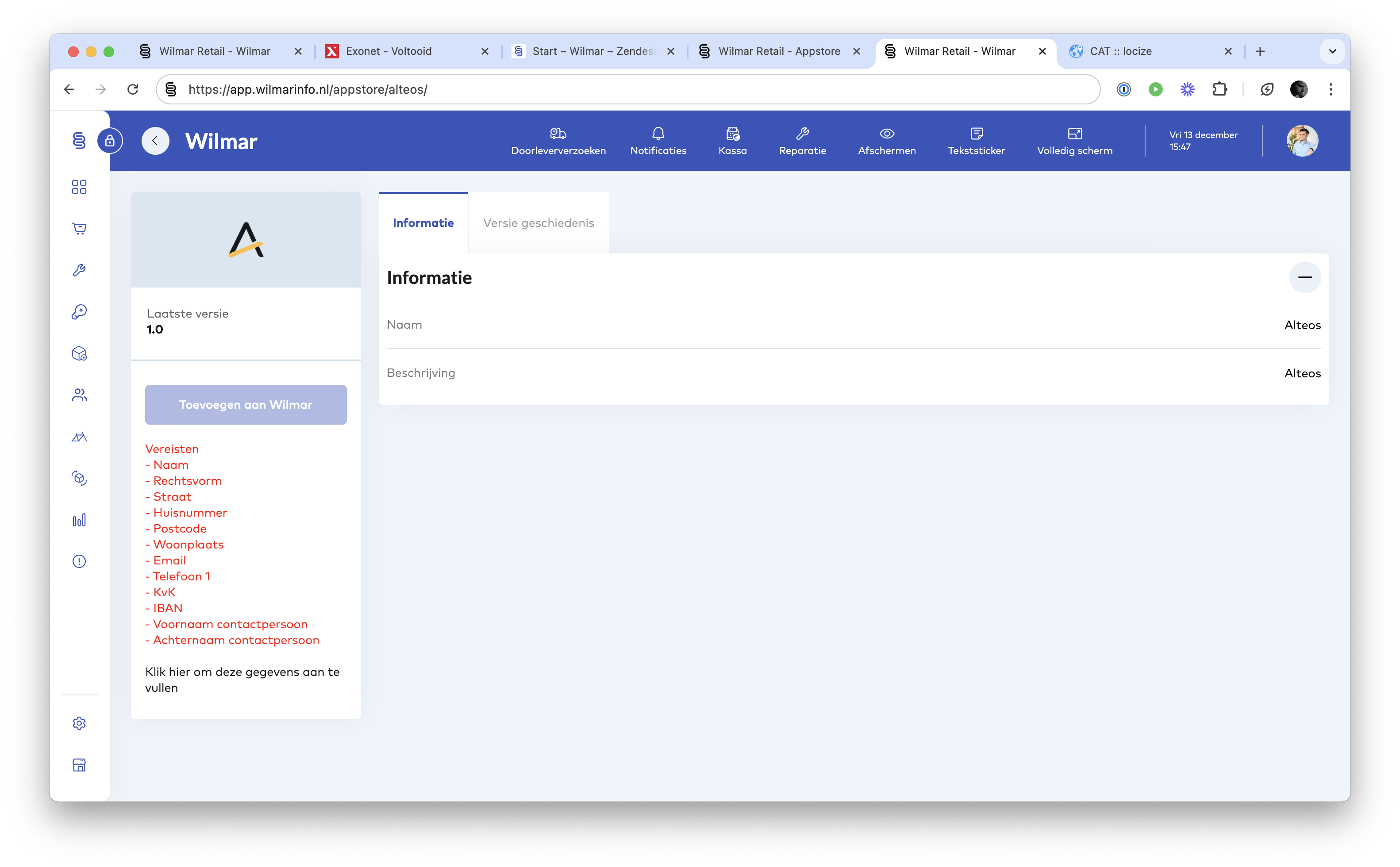This screenshot has height=867, width=1400.
Task: Open Notificaties bell
Action: click(658, 141)
